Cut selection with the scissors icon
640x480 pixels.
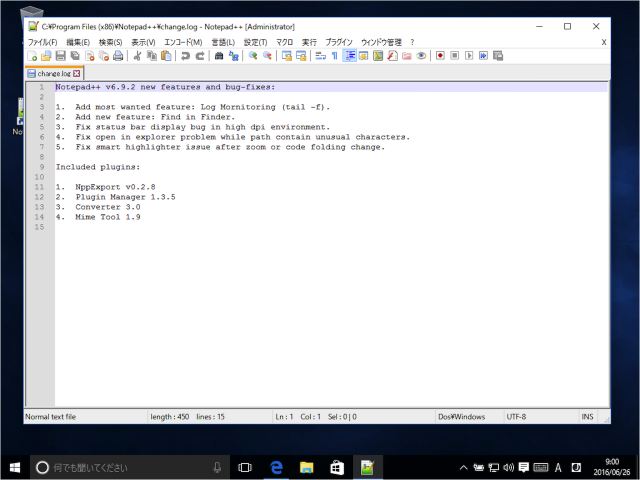[137, 56]
